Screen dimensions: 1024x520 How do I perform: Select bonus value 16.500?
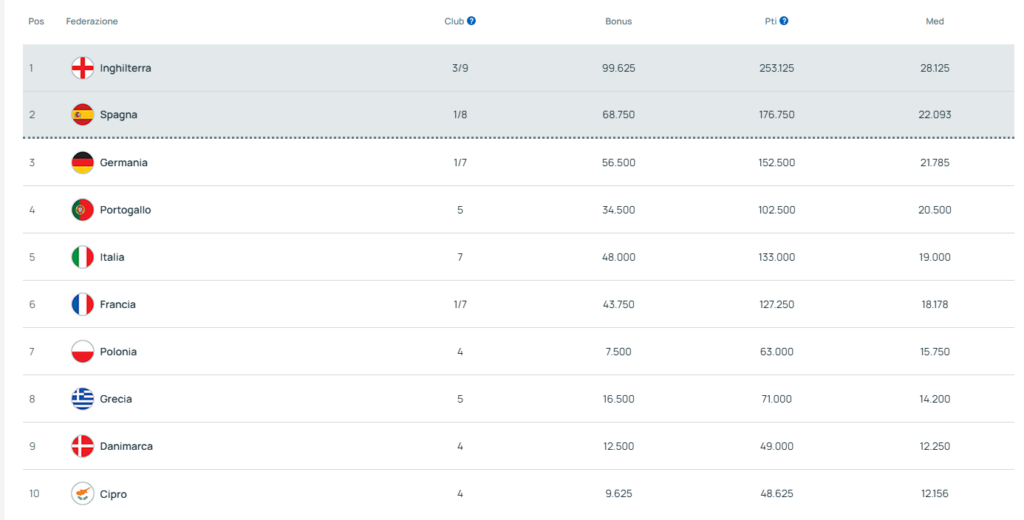click(618, 399)
